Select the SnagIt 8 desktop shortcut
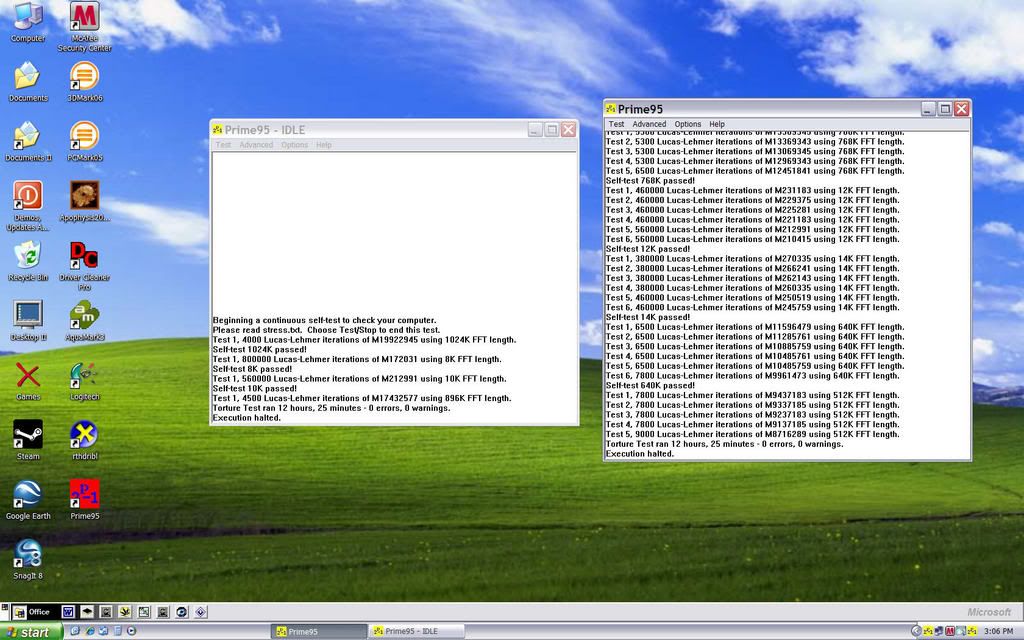 pos(28,559)
